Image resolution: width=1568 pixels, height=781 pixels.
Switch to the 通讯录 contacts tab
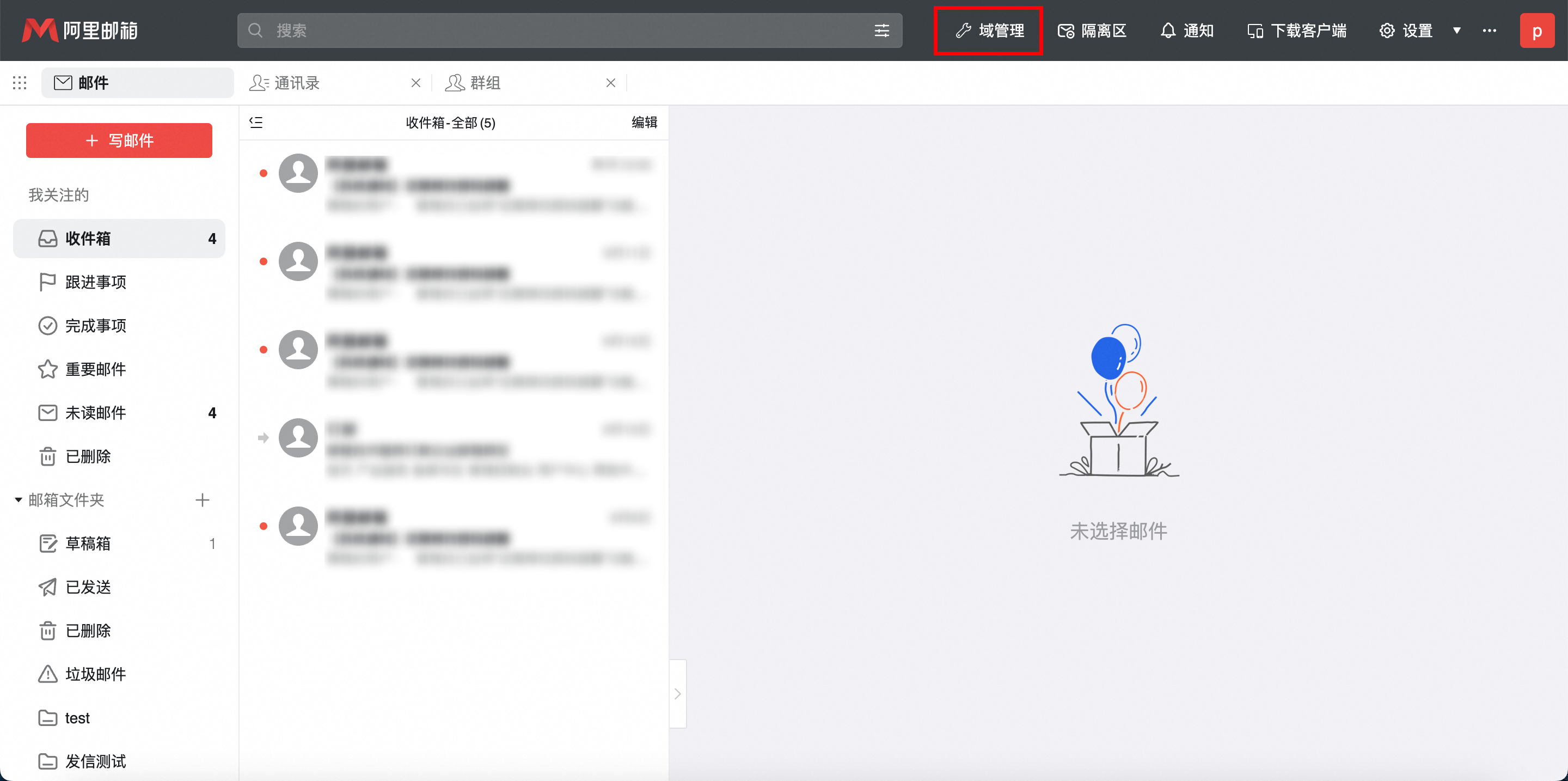click(297, 82)
